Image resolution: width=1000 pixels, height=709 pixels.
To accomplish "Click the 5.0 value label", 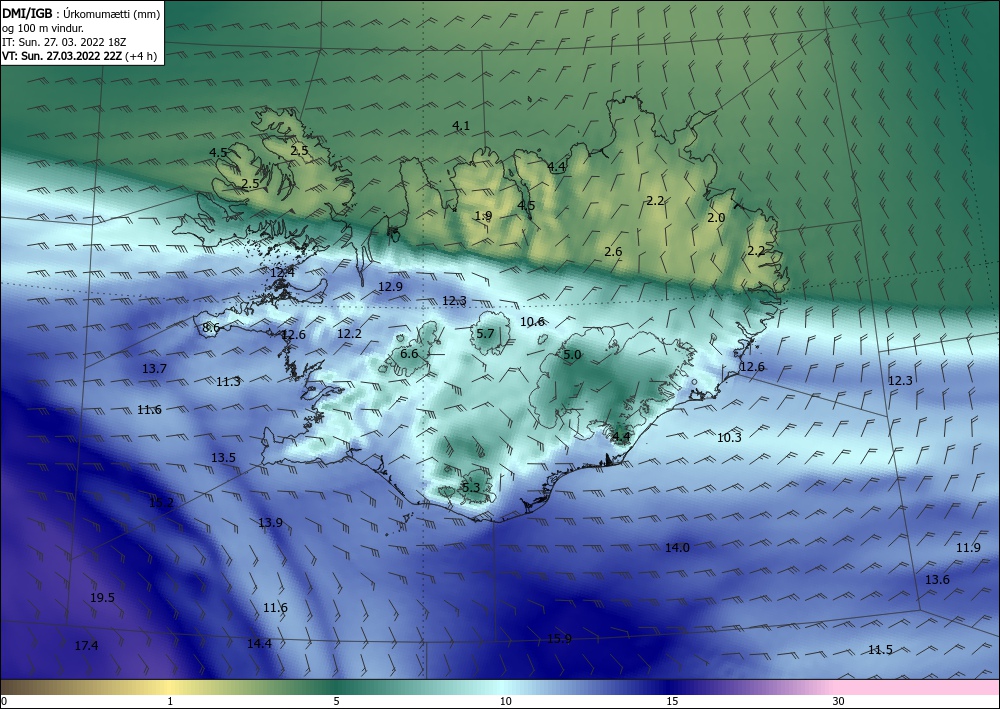I will pos(572,354).
